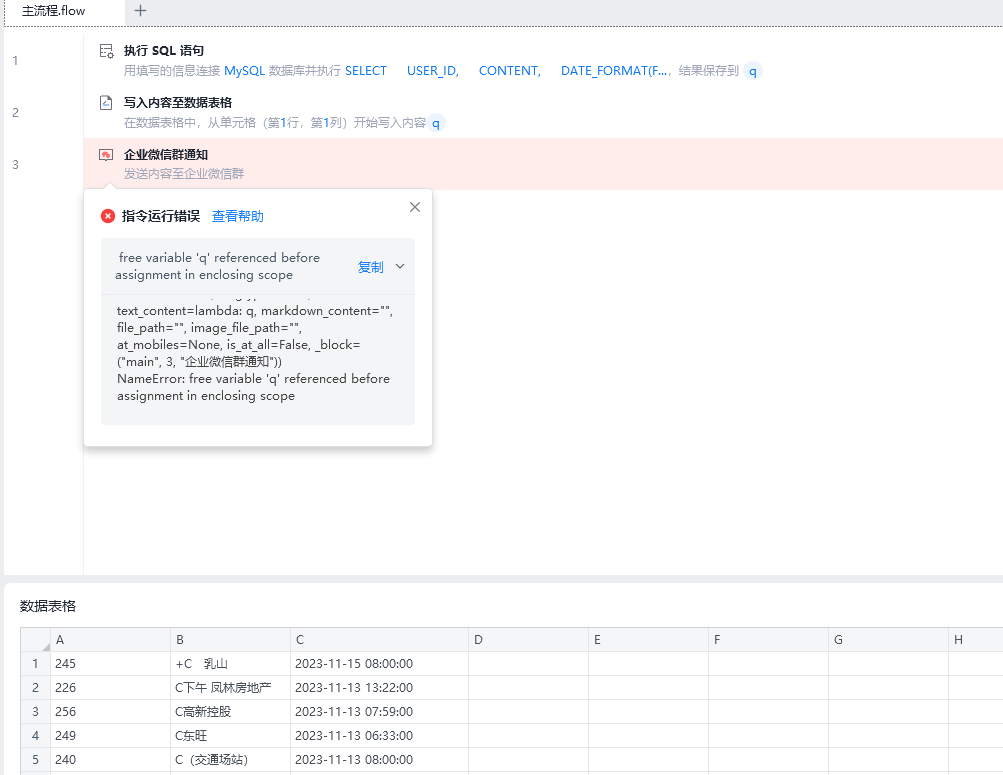
Task: Select column C header in data table
Action: (x=379, y=640)
